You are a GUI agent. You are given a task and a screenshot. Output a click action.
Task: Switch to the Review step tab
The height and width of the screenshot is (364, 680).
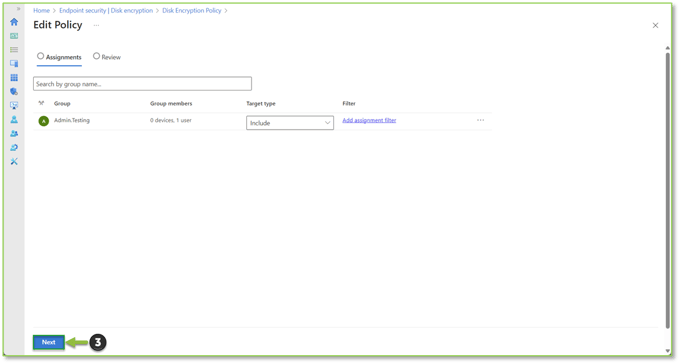tap(107, 57)
